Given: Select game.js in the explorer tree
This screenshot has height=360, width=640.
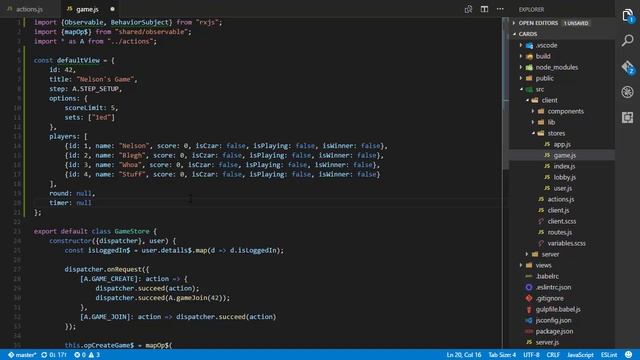Looking at the screenshot, I should [x=564, y=155].
